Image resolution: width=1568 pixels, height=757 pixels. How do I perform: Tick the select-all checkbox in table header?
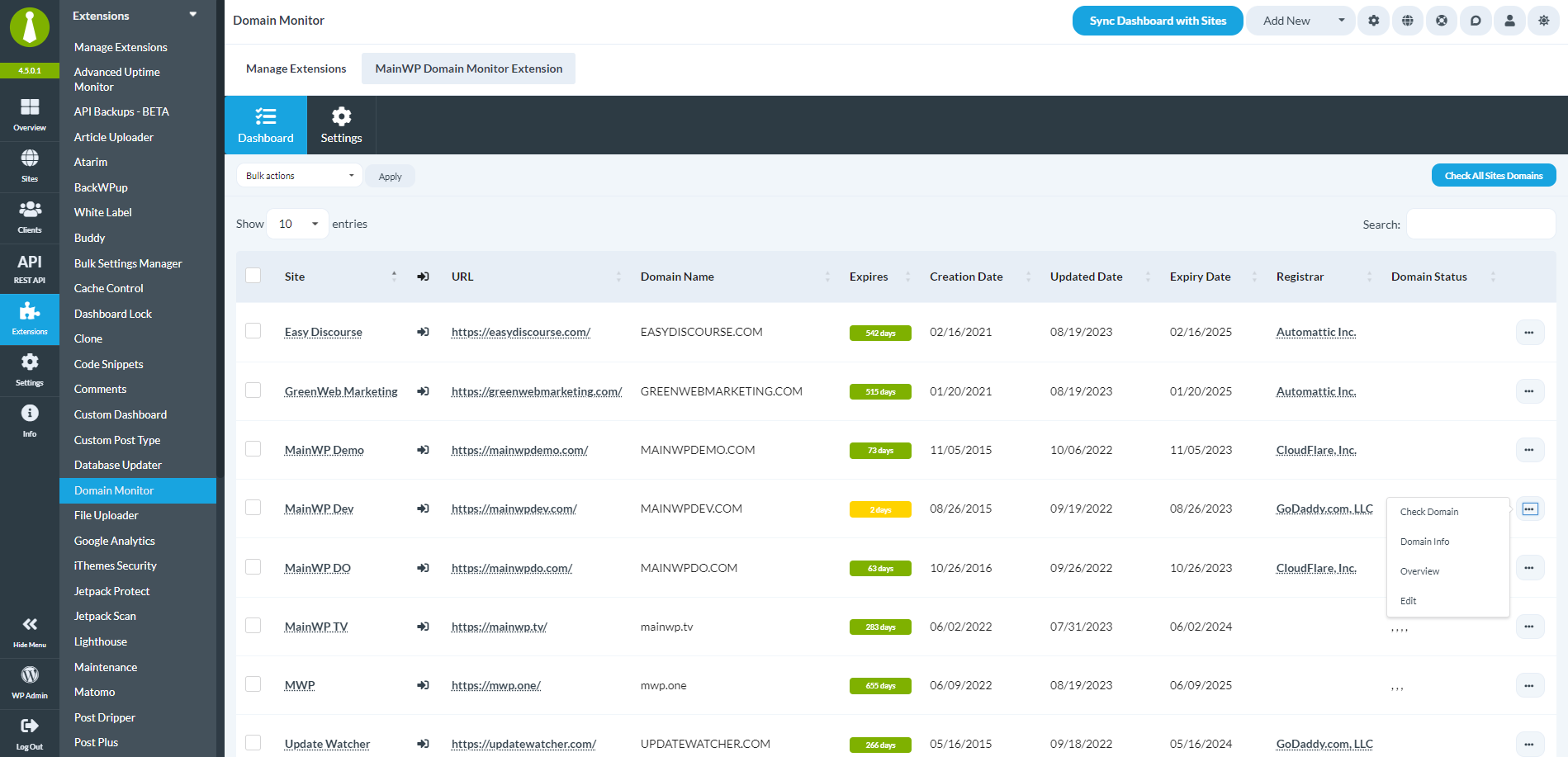tap(253, 276)
